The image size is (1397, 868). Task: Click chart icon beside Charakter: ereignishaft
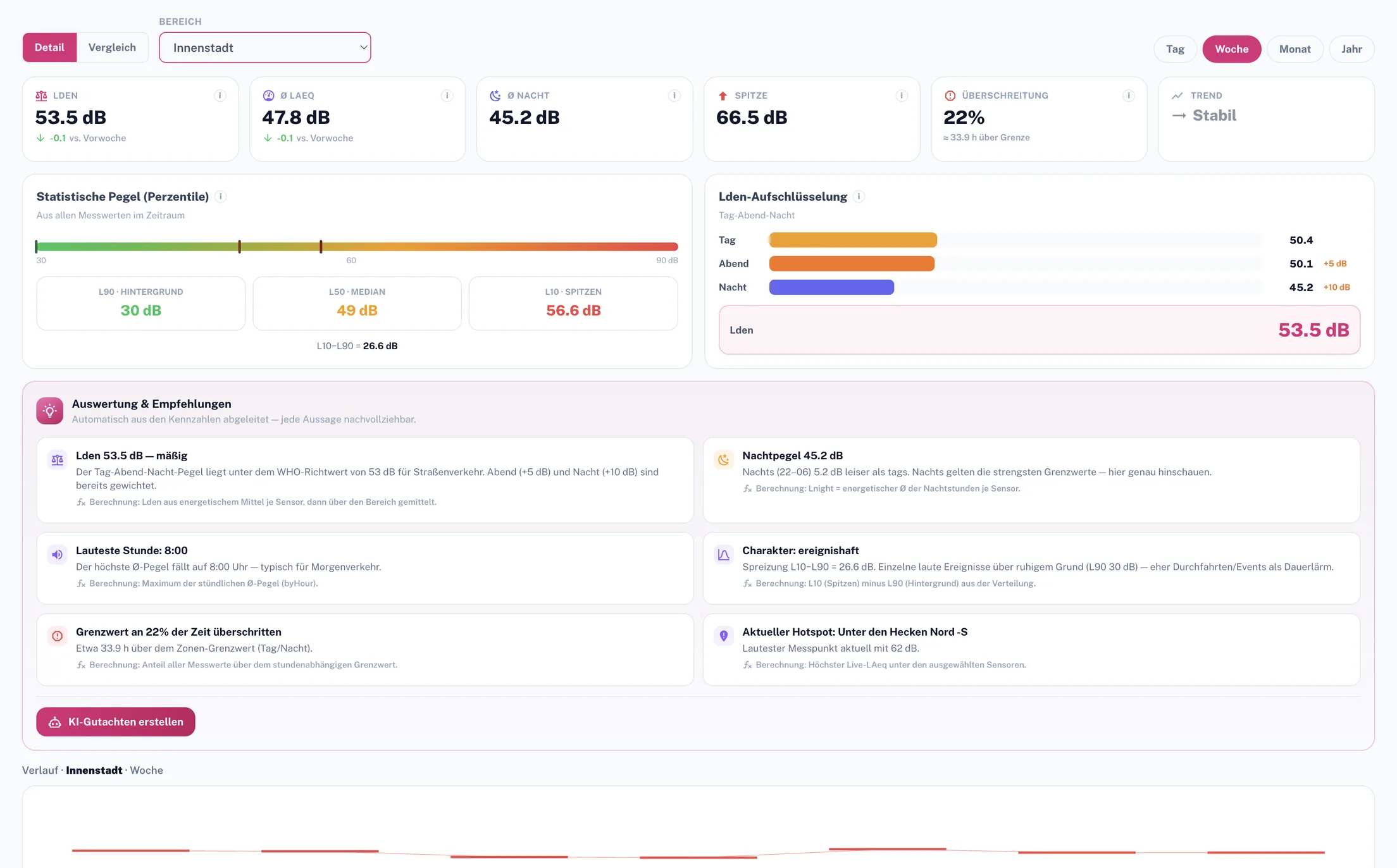click(x=724, y=555)
